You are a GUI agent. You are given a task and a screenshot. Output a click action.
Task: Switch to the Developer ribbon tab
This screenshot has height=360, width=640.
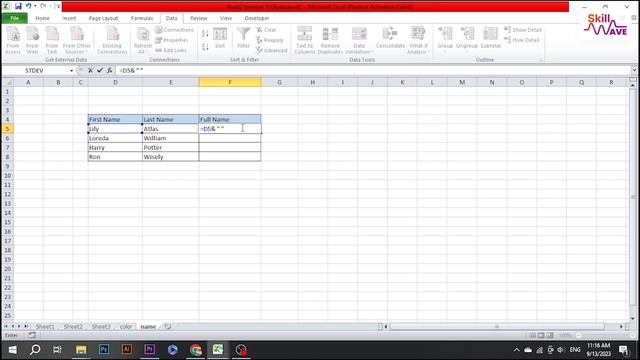[257, 18]
